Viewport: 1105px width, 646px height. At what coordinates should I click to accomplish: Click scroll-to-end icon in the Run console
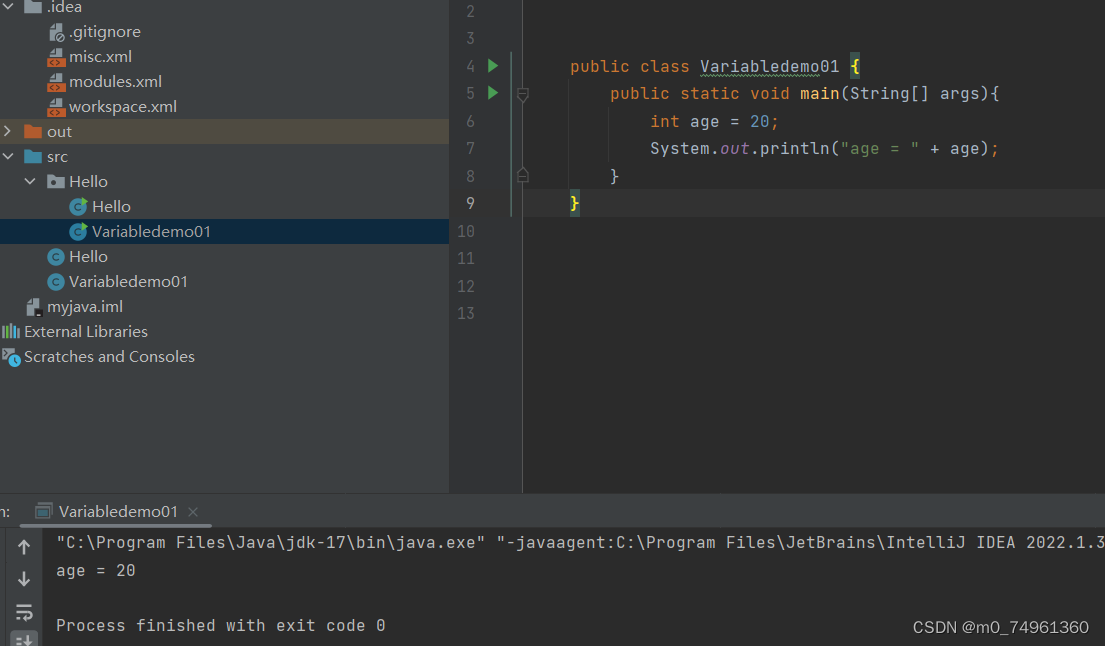pyautogui.click(x=24, y=640)
